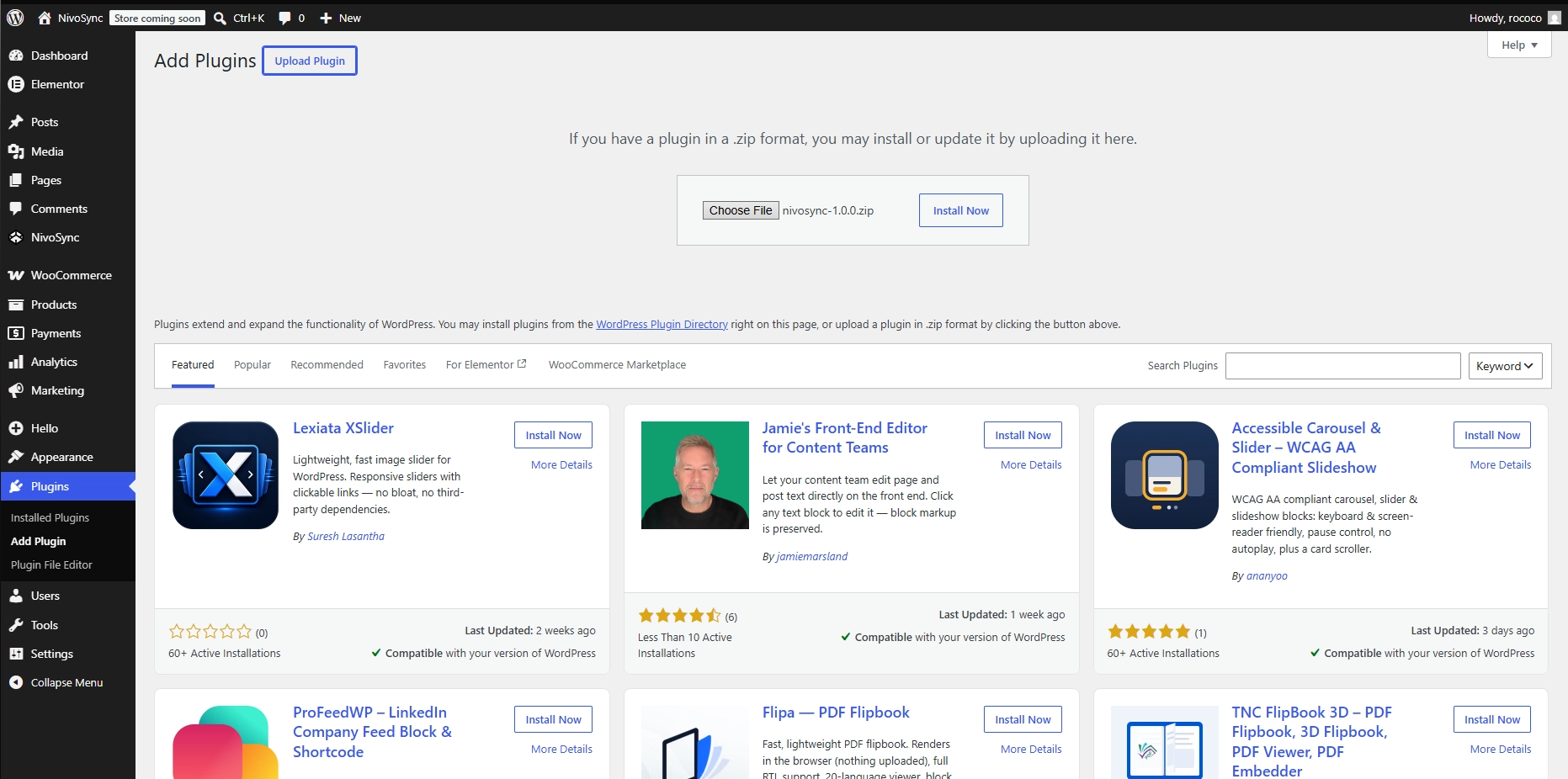Image resolution: width=1568 pixels, height=779 pixels.
Task: Click the Comments icon in sidebar
Action: tap(16, 209)
